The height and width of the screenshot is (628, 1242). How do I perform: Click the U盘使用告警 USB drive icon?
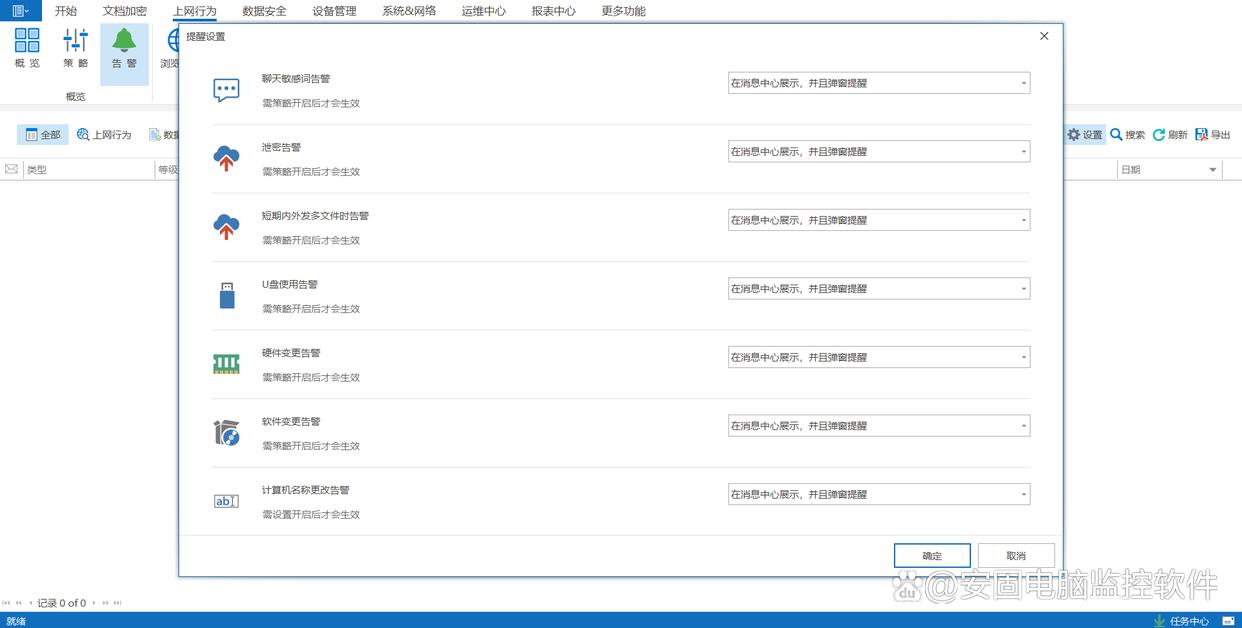(227, 295)
